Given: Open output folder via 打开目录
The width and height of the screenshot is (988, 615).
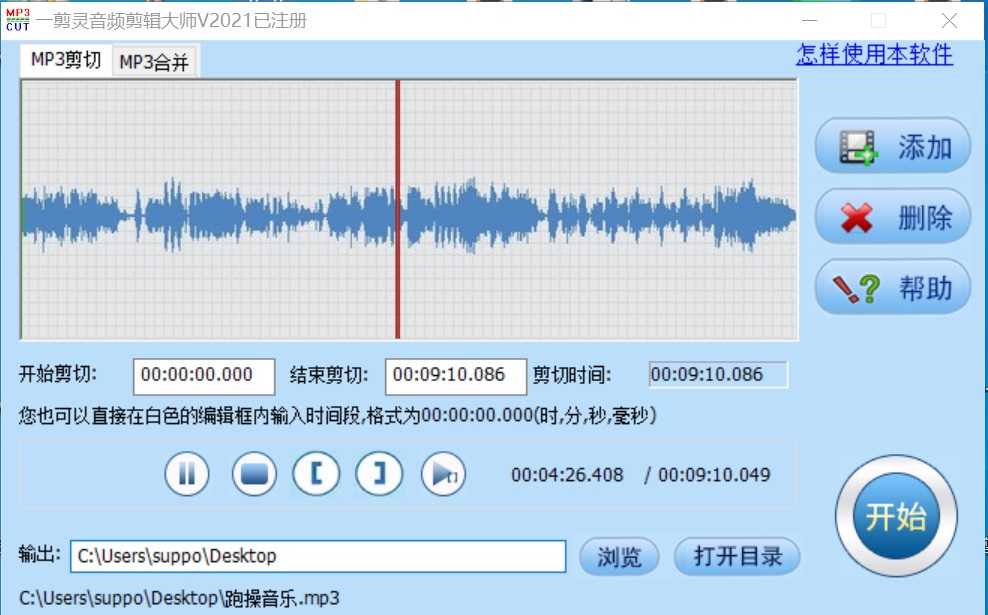Looking at the screenshot, I should click(x=737, y=556).
